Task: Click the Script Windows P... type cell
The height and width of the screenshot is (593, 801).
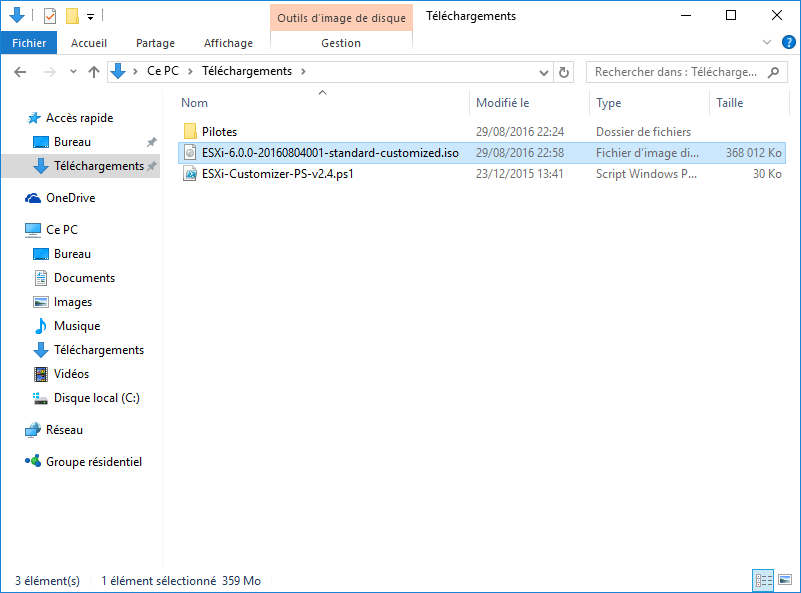Action: point(646,174)
